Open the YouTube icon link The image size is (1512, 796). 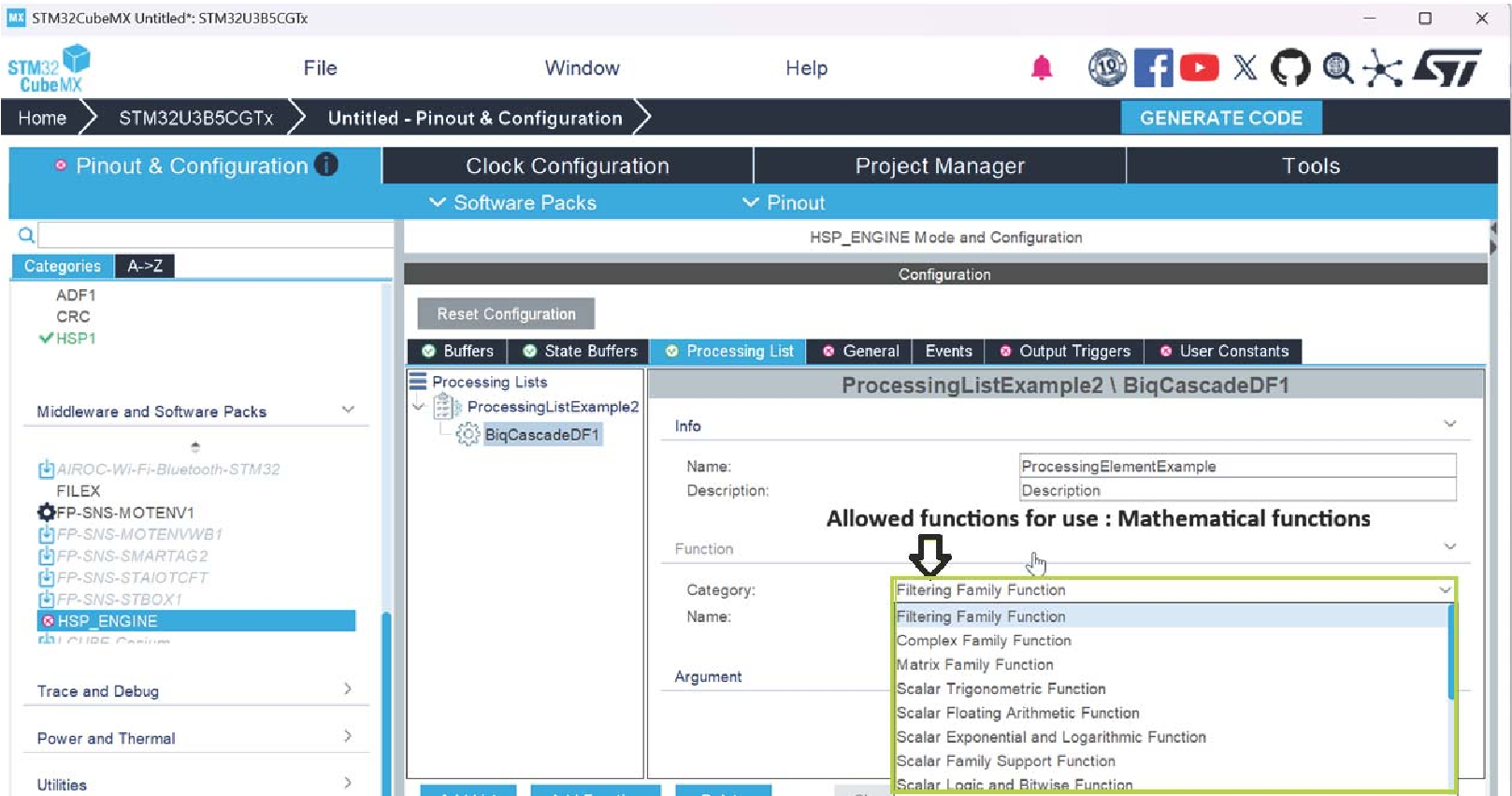click(1199, 67)
